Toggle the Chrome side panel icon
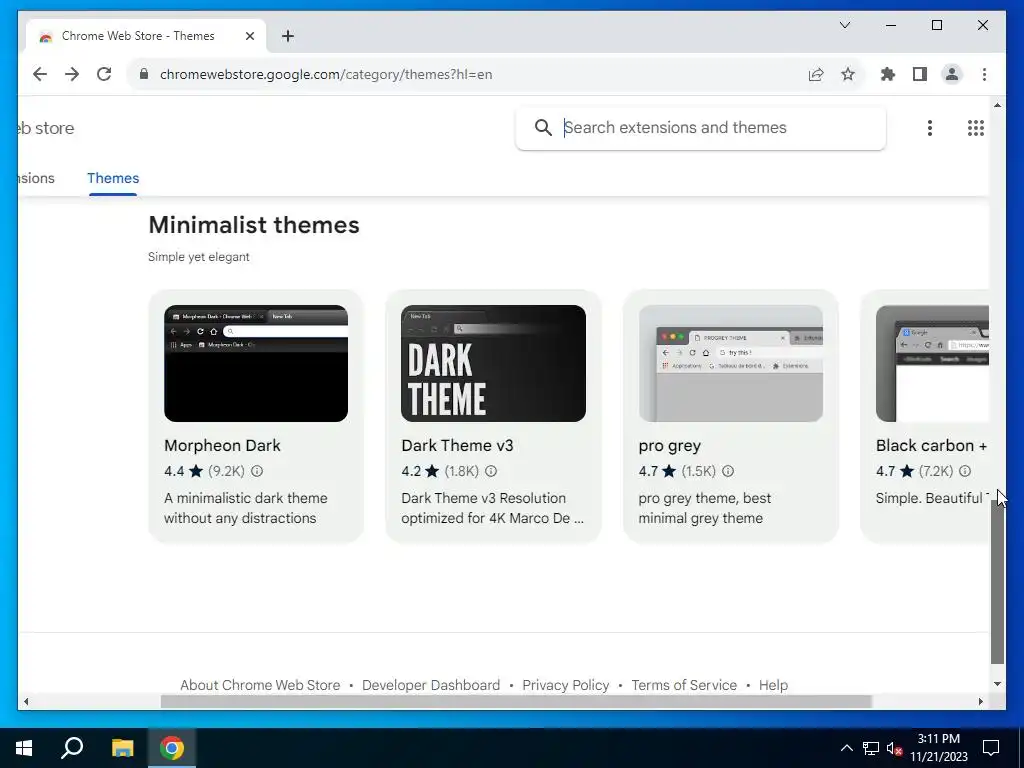 [x=920, y=74]
